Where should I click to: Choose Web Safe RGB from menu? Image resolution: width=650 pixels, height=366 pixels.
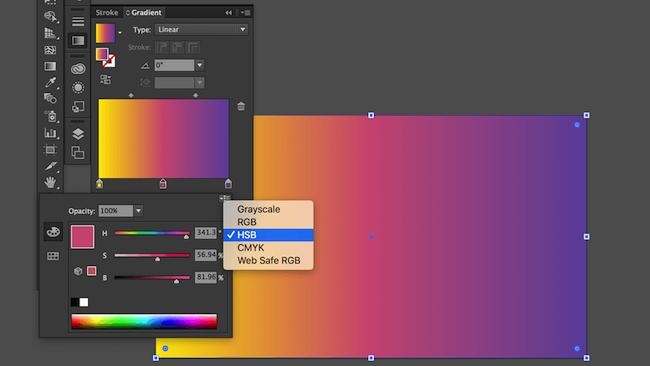268,261
